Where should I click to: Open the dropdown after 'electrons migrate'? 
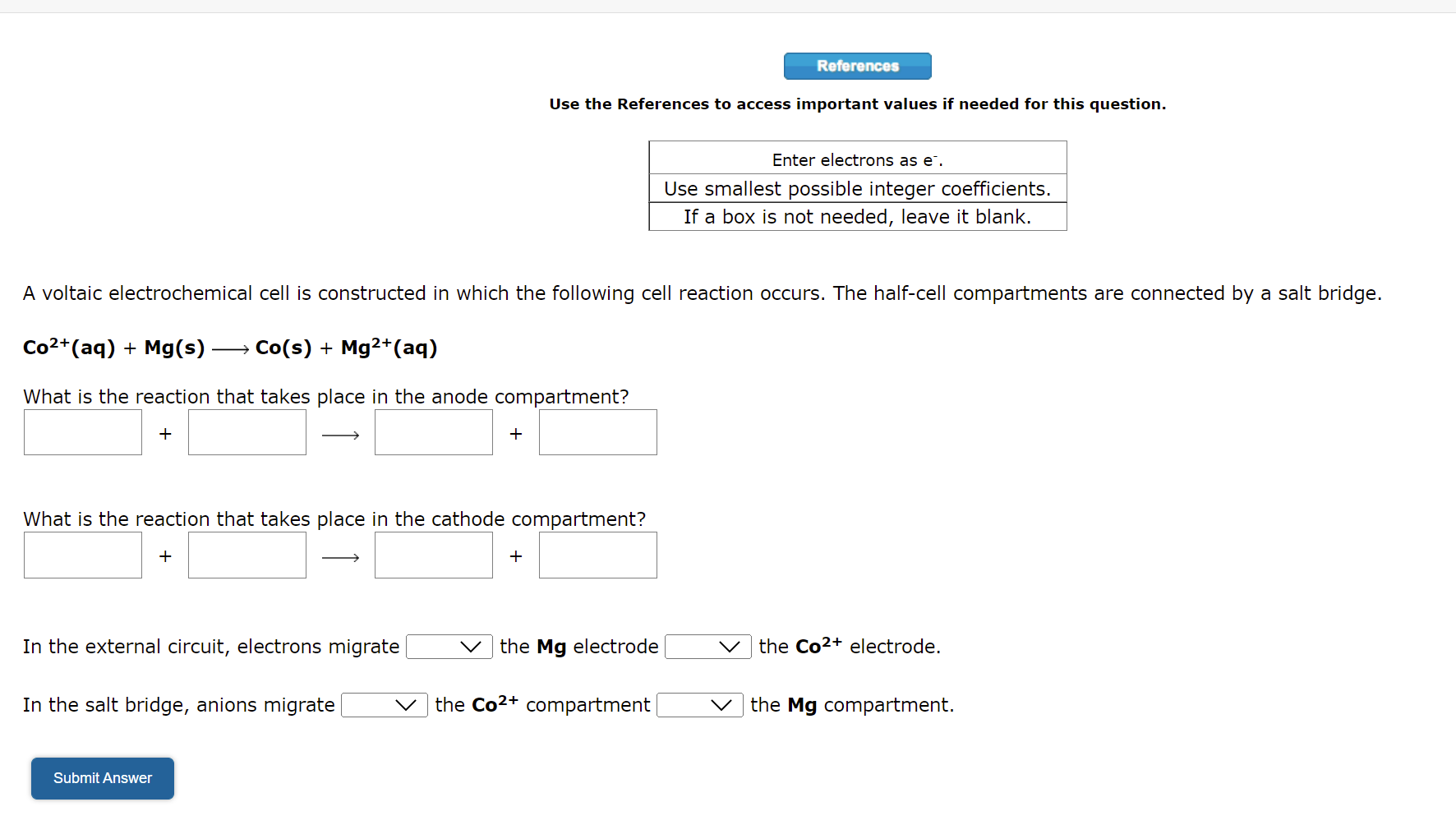[449, 647]
